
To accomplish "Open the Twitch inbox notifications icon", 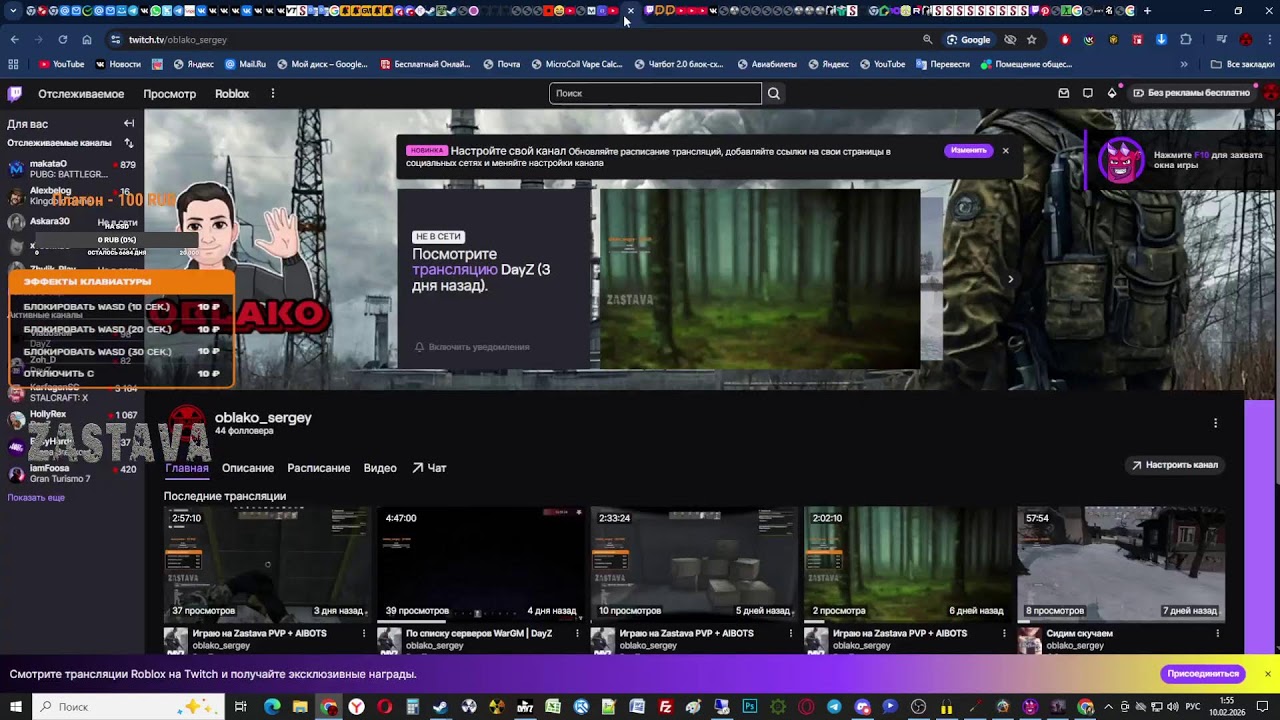I will pos(1063,93).
